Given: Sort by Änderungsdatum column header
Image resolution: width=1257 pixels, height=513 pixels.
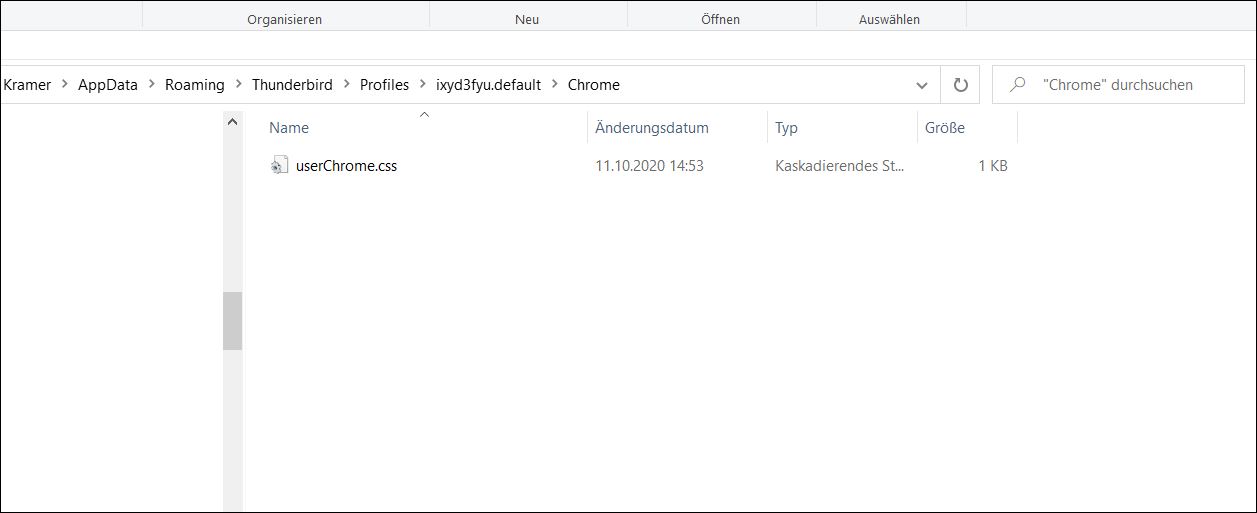Looking at the screenshot, I should pyautogui.click(x=651, y=128).
